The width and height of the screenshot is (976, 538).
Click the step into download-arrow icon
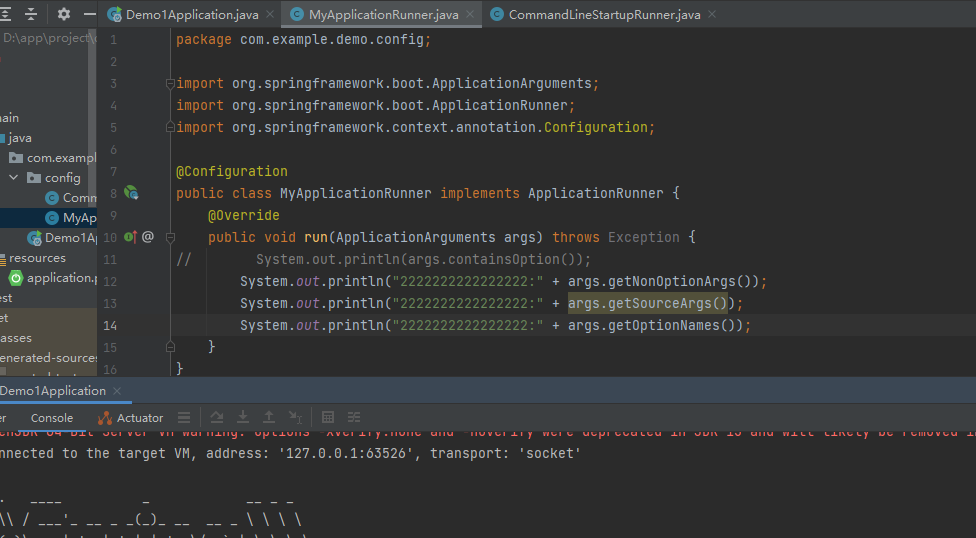pyautogui.click(x=243, y=417)
